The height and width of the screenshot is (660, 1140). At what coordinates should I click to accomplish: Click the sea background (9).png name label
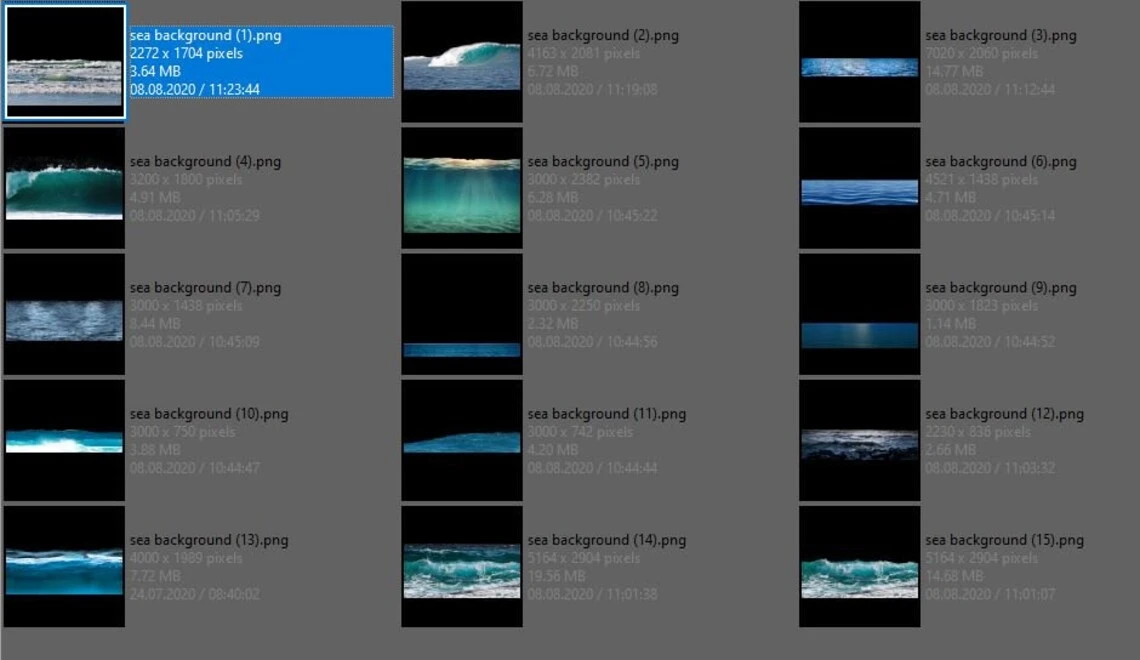(x=1000, y=288)
